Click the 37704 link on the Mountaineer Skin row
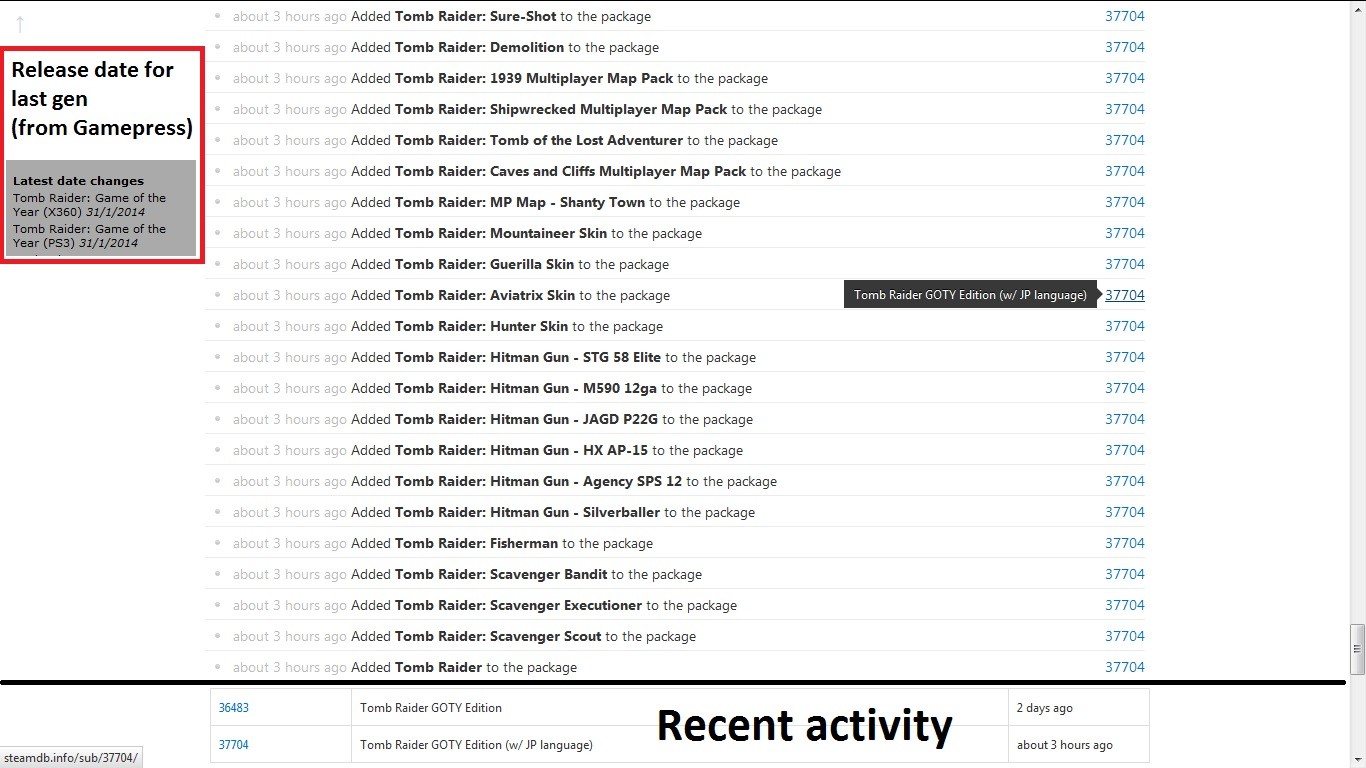Image resolution: width=1366 pixels, height=768 pixels. click(x=1124, y=233)
